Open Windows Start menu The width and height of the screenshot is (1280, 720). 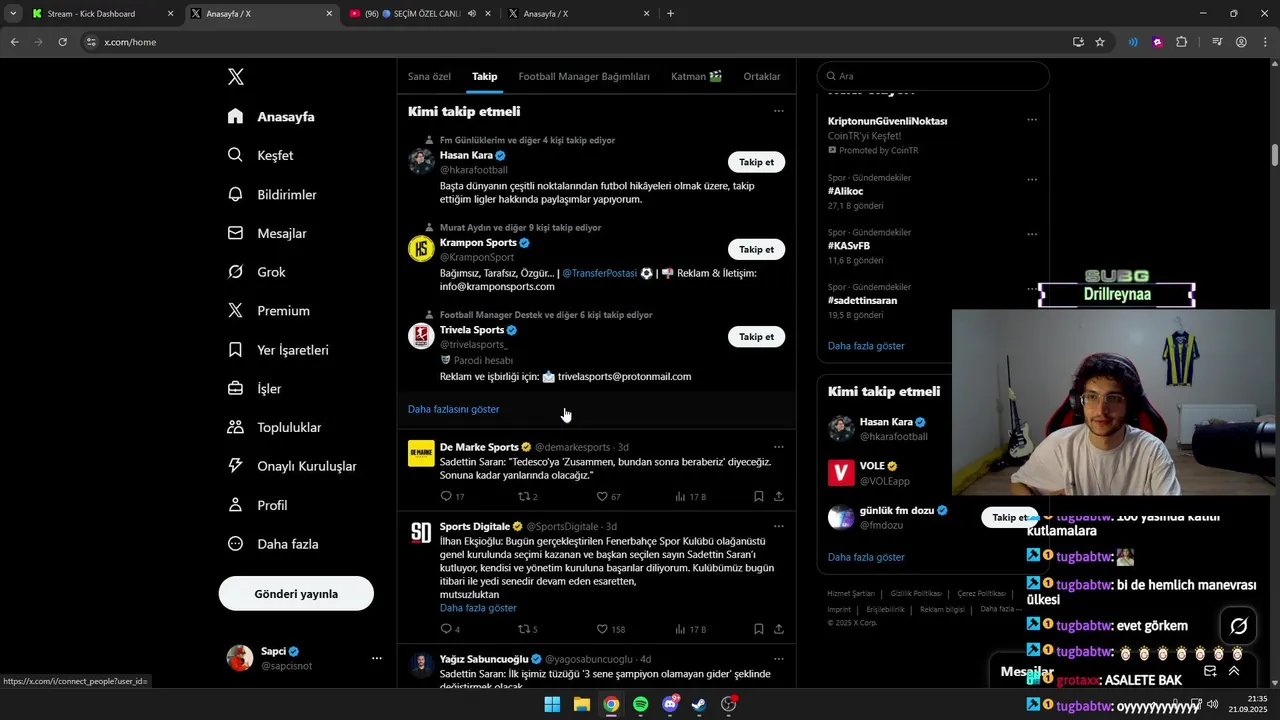coord(552,704)
